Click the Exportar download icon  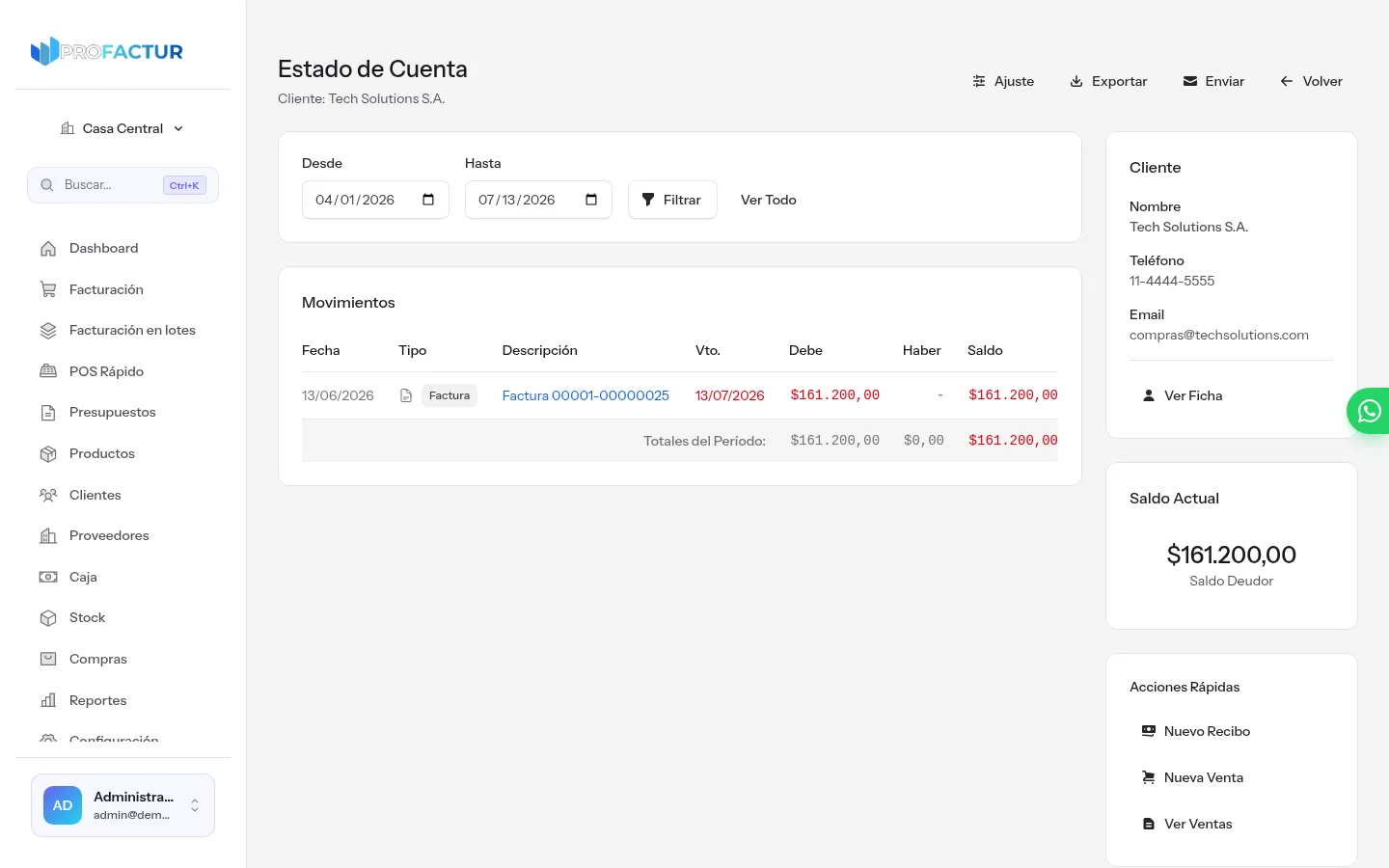1076,81
